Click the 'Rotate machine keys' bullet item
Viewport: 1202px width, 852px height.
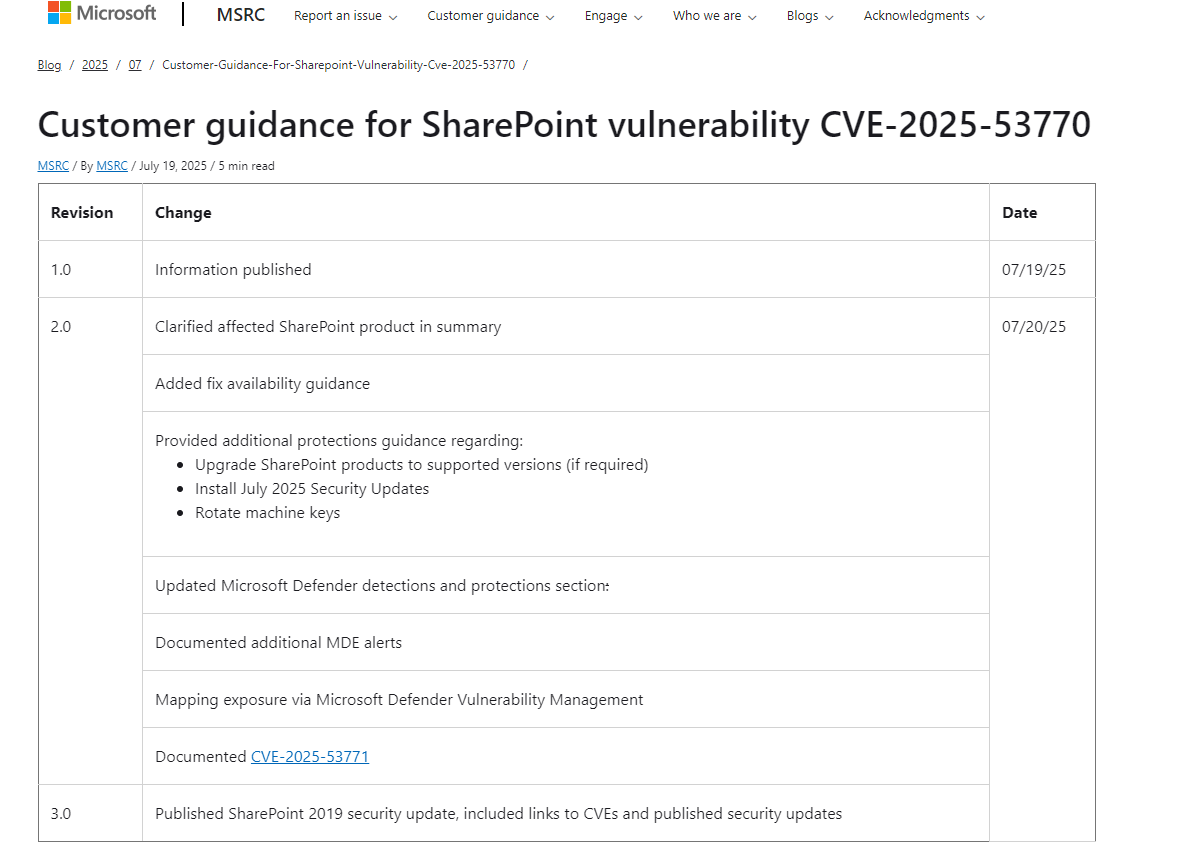click(267, 513)
